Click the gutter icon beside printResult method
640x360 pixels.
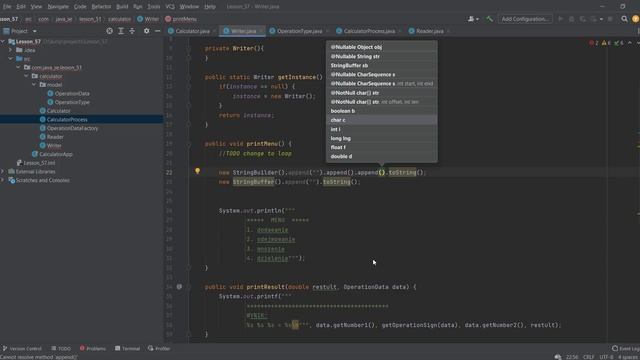(x=179, y=287)
